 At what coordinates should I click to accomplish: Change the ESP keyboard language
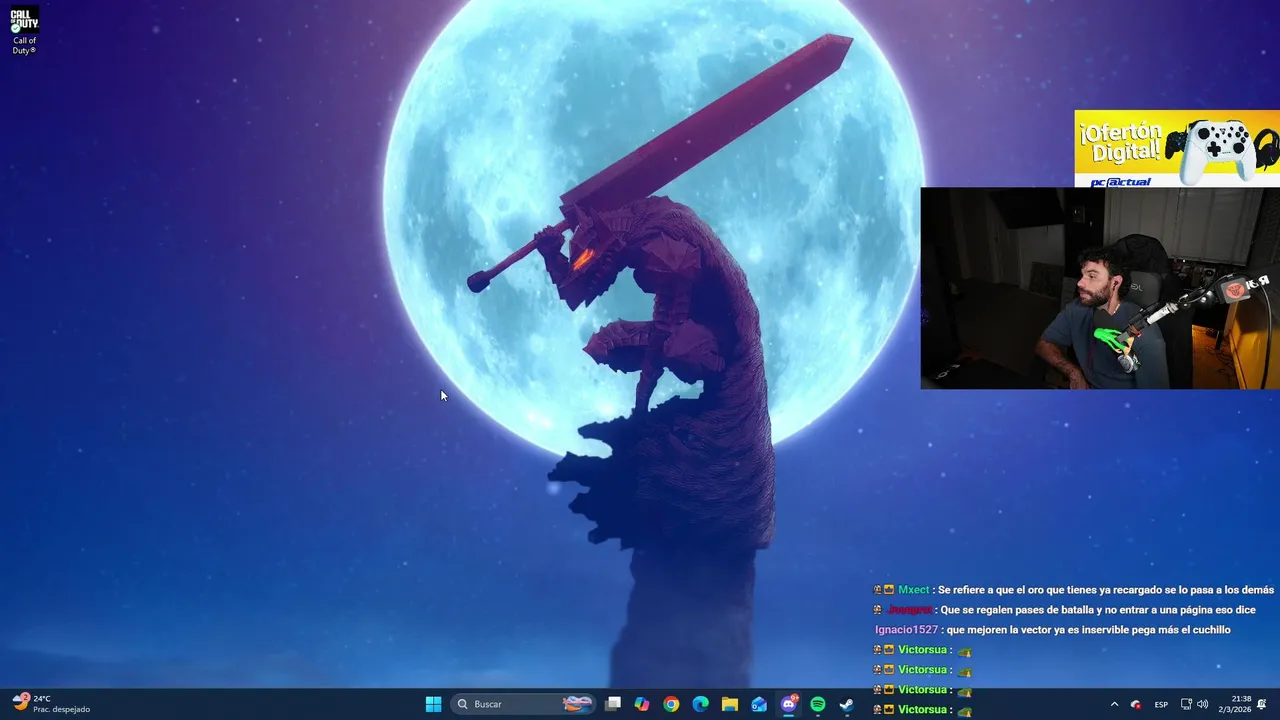coord(1161,704)
